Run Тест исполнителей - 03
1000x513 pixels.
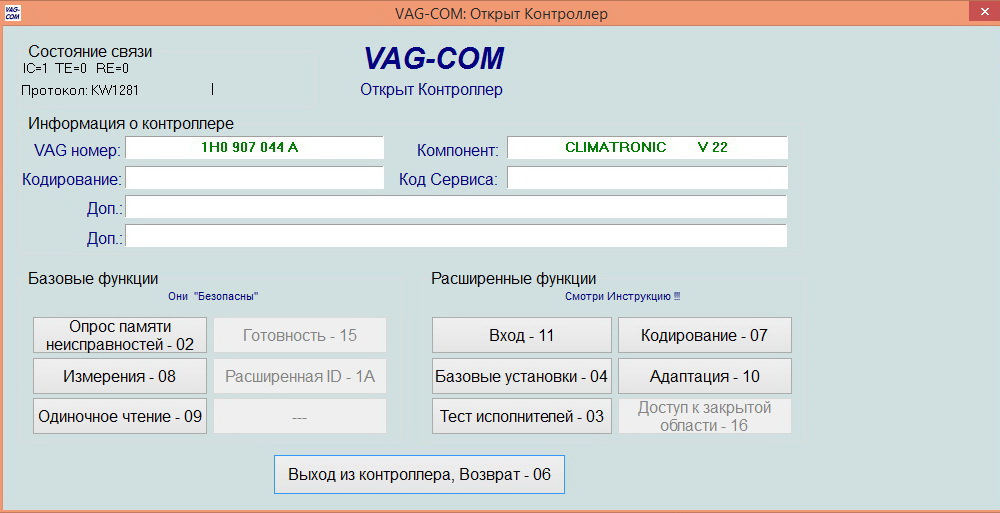[x=522, y=417]
